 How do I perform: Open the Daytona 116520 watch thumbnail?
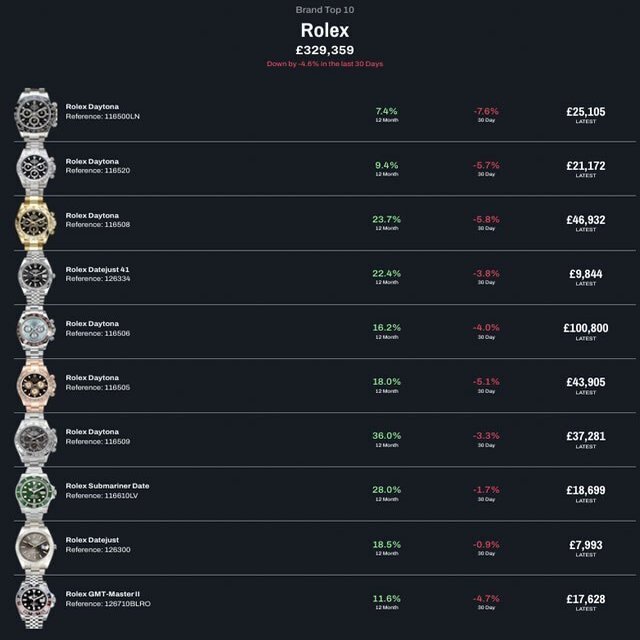tap(35, 167)
